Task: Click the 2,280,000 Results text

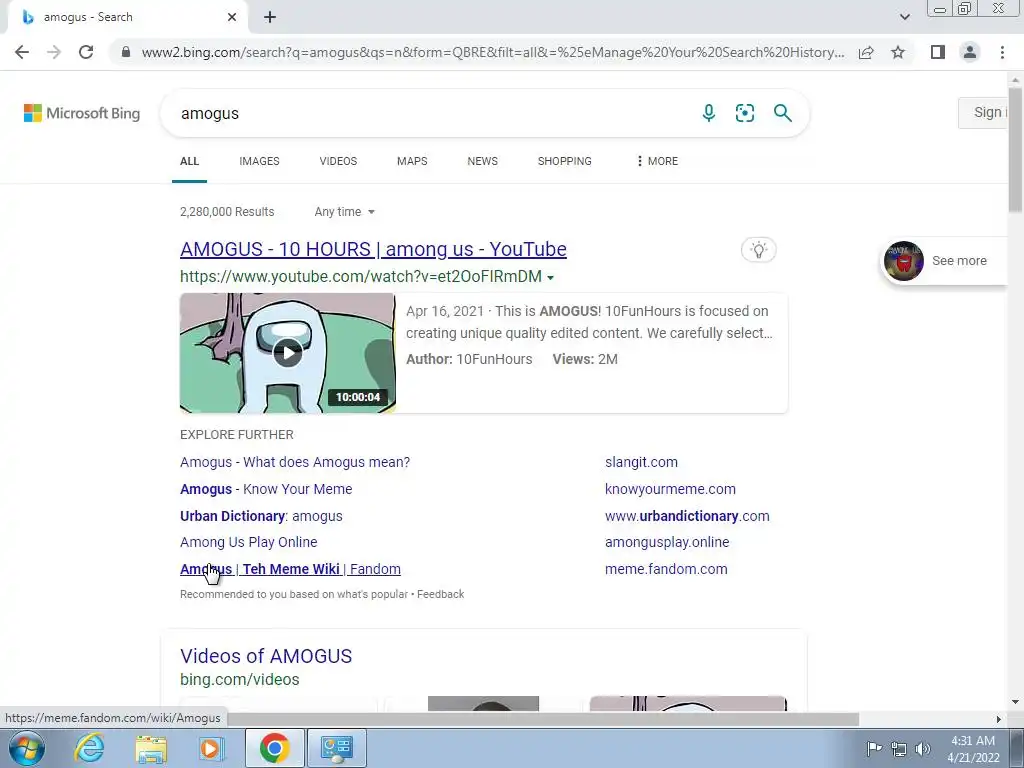Action: (227, 212)
